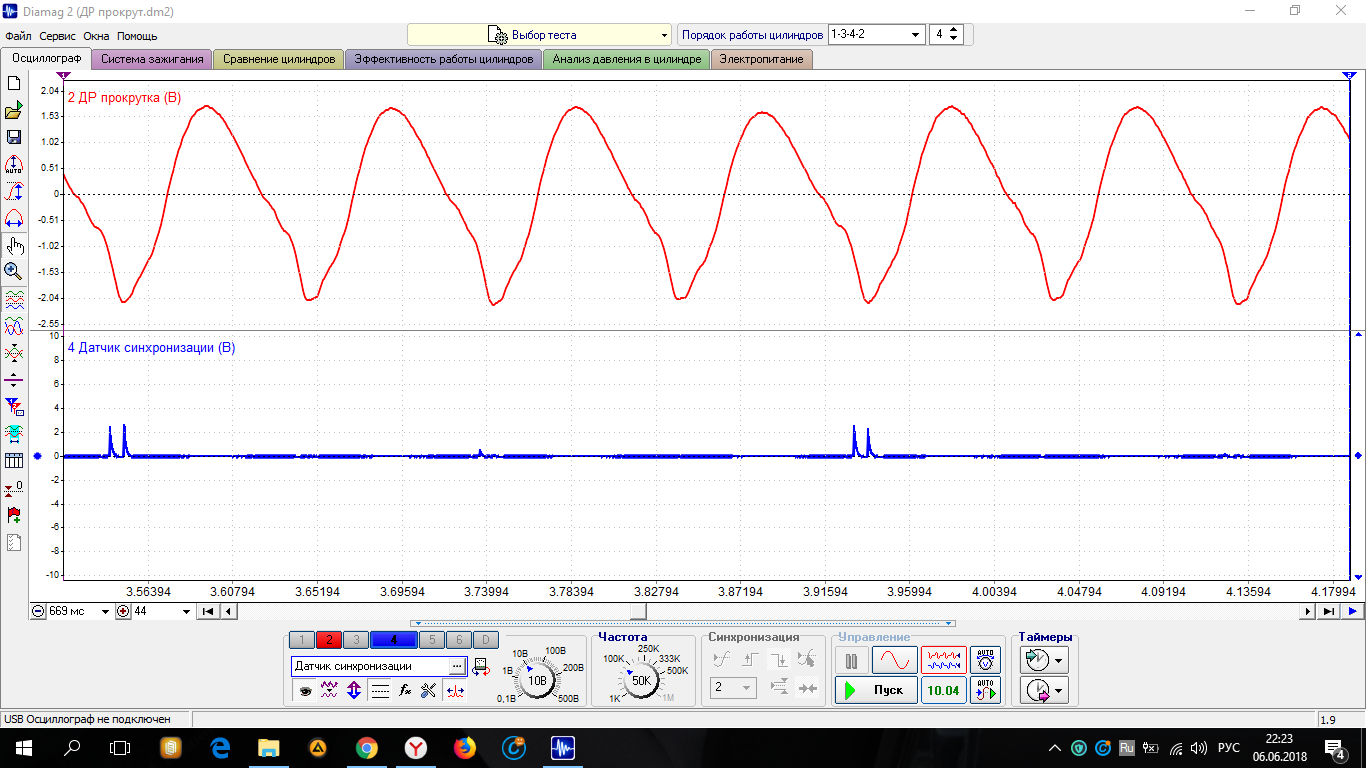This screenshot has width=1366, height=768.
Task: Click the Пуск start button
Action: point(877,690)
